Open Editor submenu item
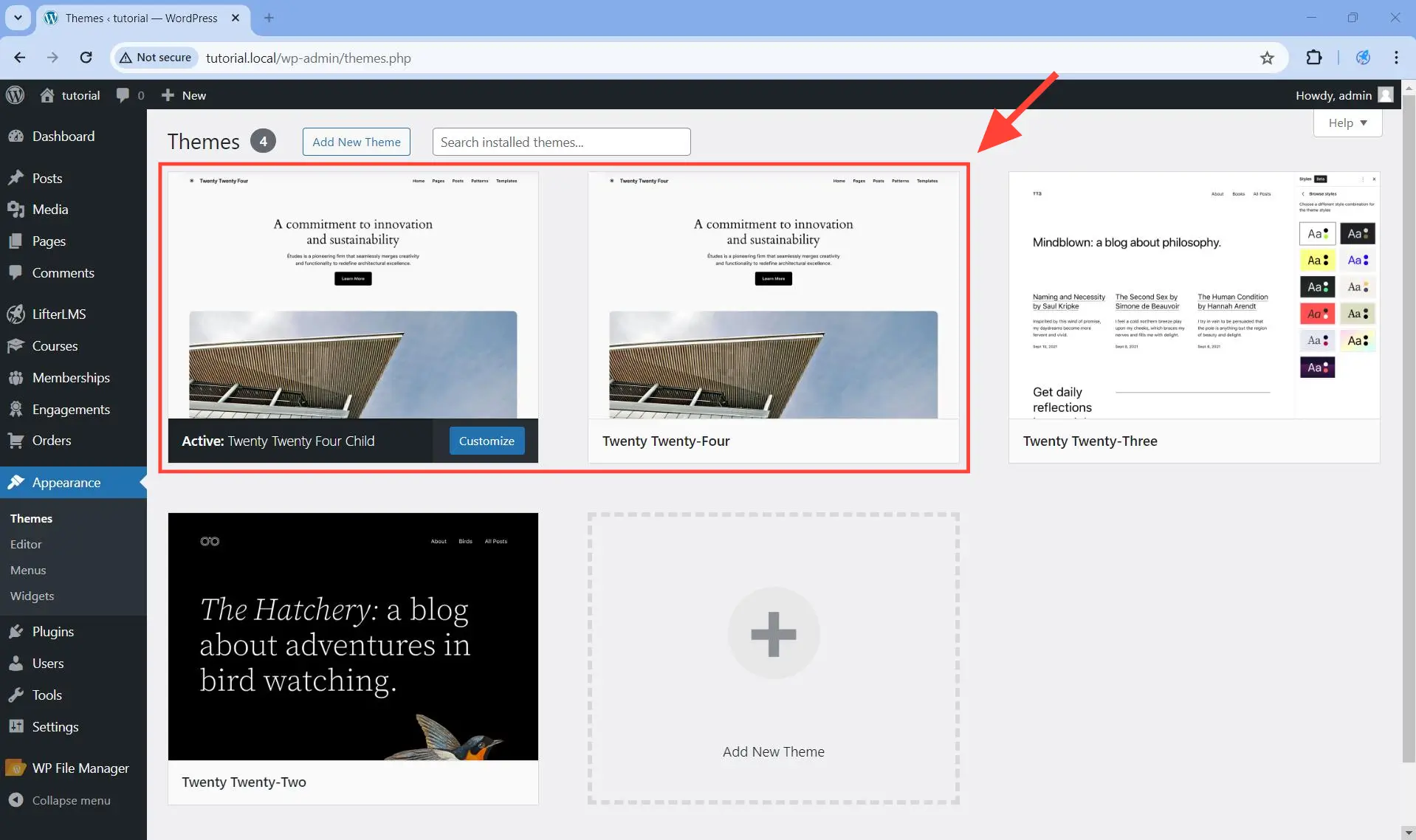The height and width of the screenshot is (840, 1416). [26, 545]
